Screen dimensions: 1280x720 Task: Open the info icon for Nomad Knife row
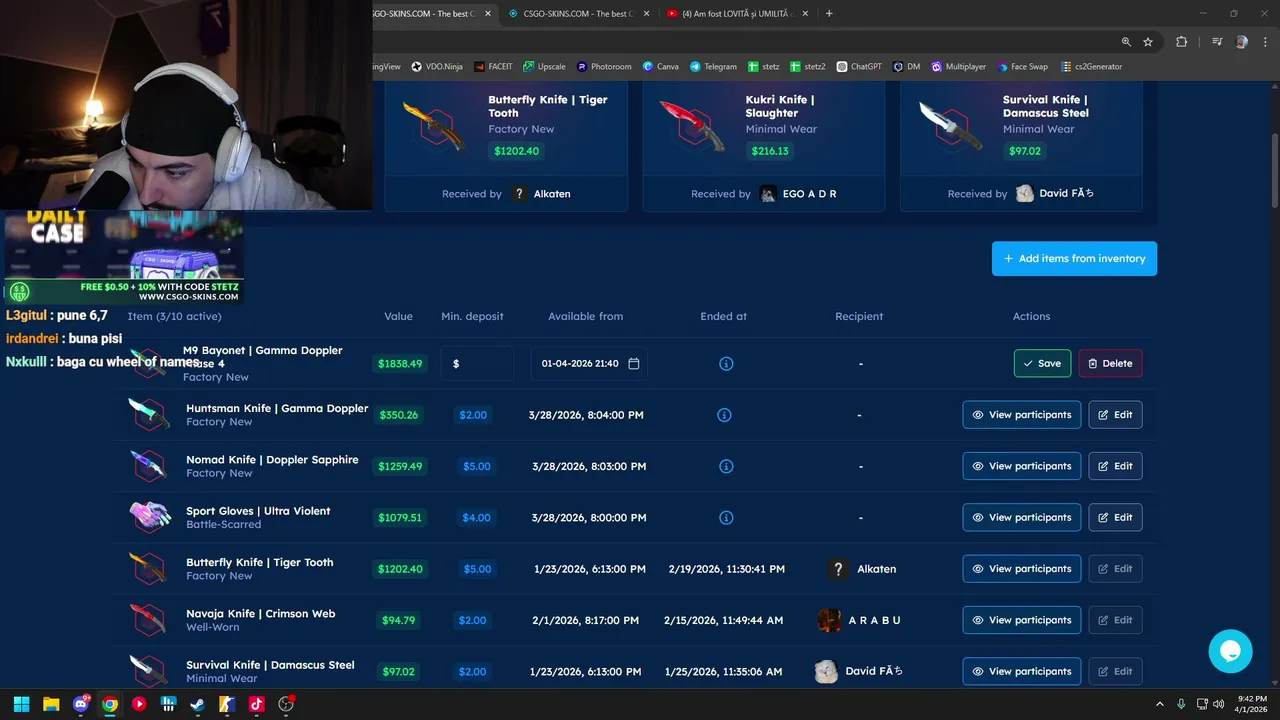[726, 466]
